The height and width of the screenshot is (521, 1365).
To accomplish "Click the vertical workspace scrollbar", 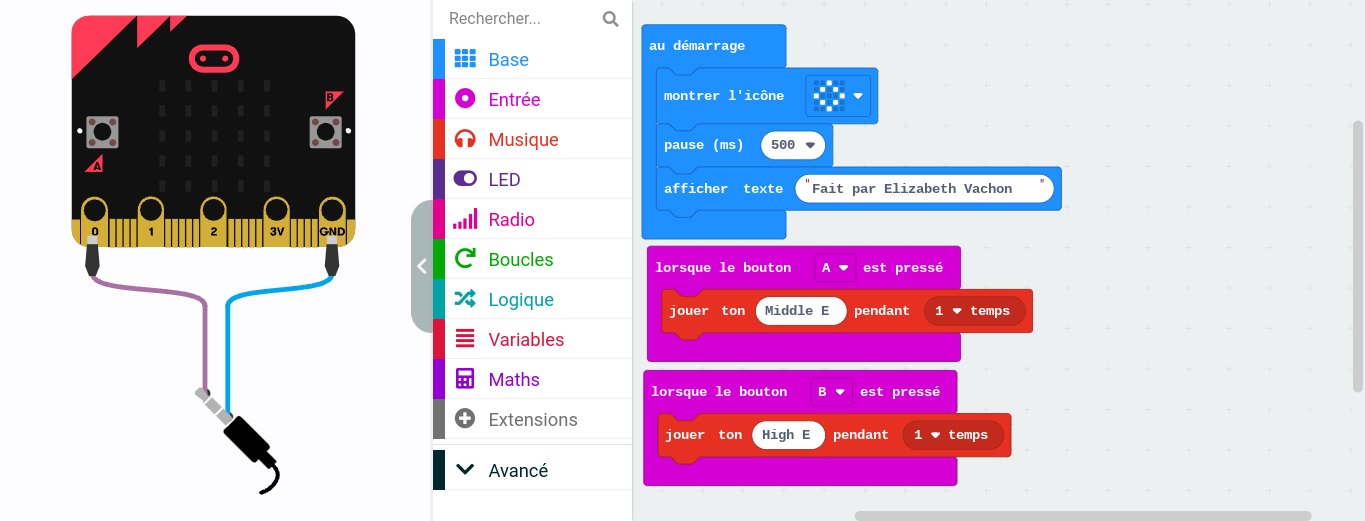I will pos(1357,257).
